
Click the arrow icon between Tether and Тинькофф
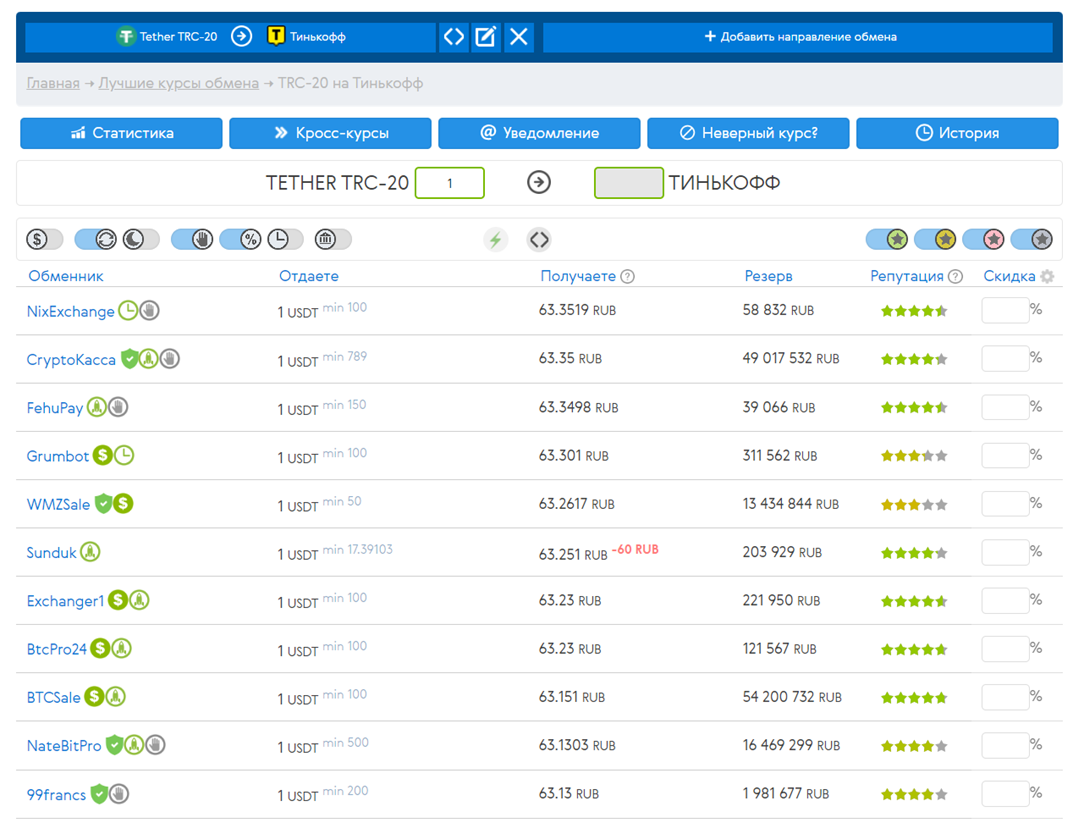click(x=241, y=36)
